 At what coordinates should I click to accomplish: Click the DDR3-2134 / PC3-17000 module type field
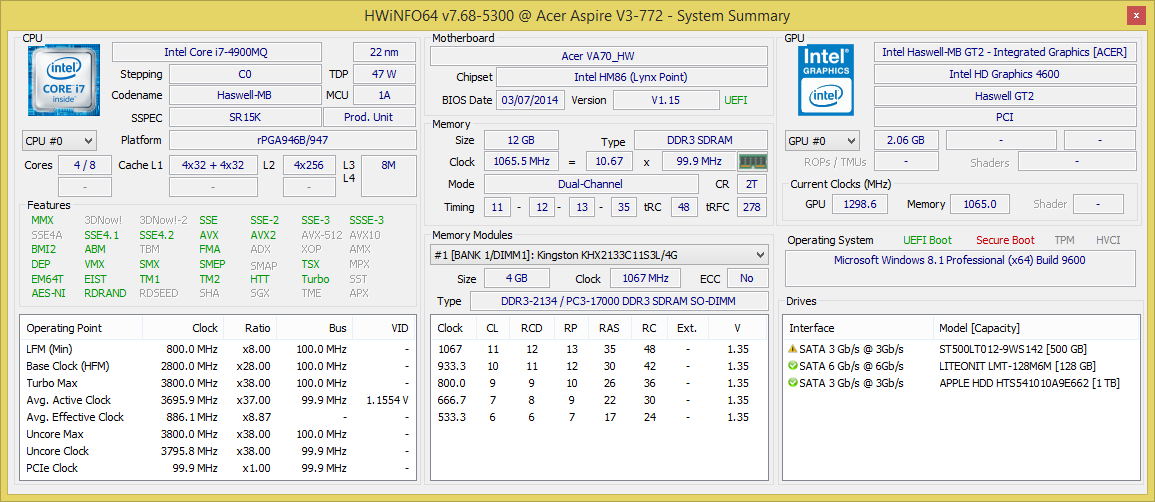click(619, 301)
